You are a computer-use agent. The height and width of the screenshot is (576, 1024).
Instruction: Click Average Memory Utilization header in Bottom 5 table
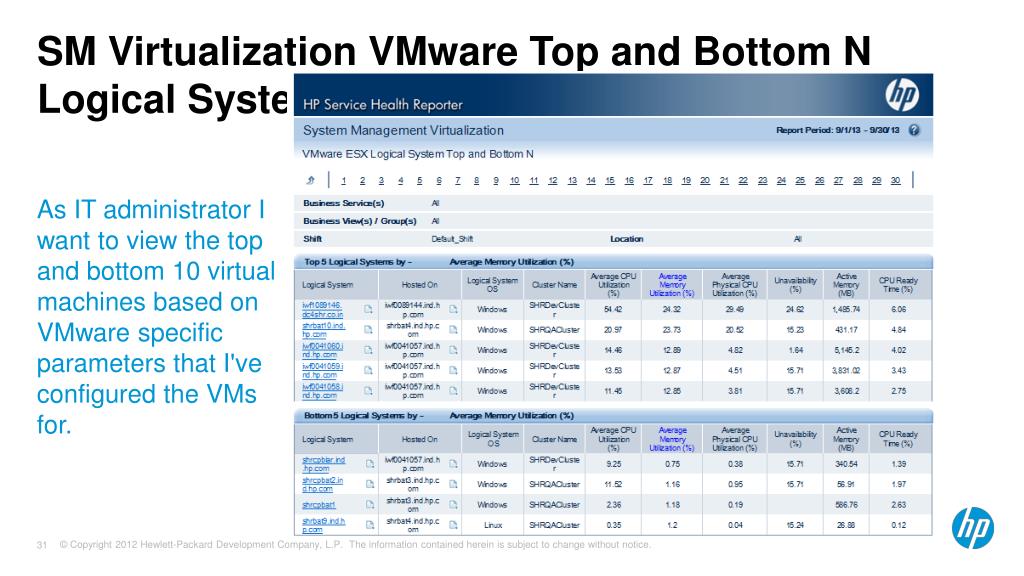671,439
